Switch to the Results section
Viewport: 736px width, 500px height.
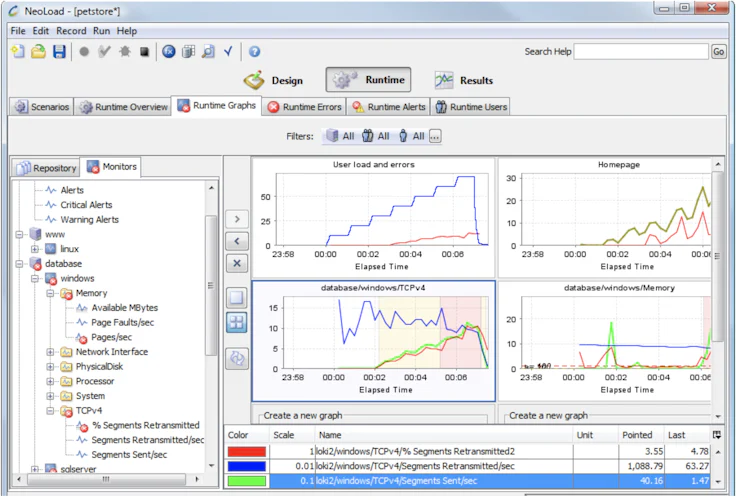[464, 80]
